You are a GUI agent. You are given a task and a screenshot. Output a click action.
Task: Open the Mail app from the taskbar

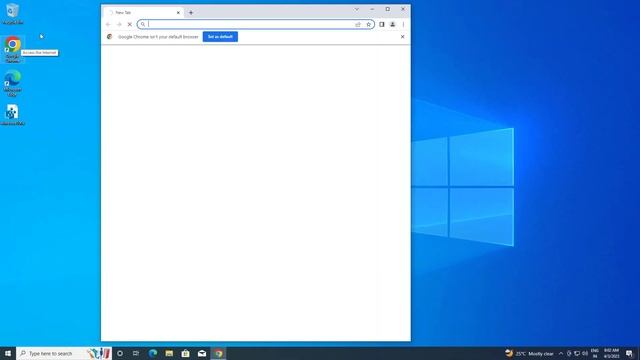202,353
